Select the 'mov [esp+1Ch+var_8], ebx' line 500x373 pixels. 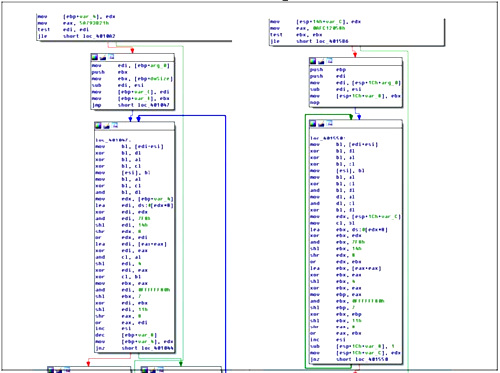(x=355, y=96)
